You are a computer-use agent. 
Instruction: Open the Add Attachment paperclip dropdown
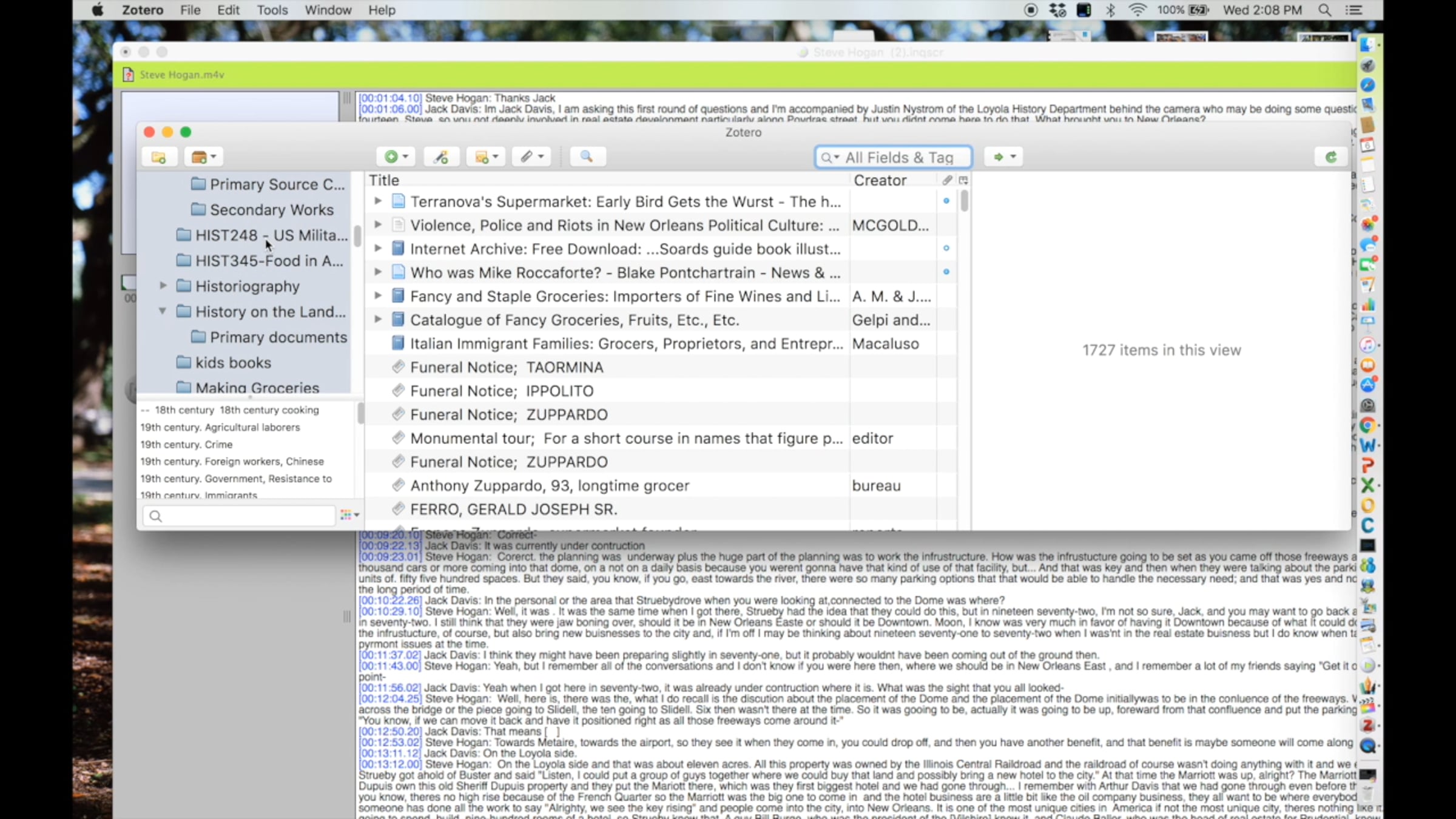point(531,157)
